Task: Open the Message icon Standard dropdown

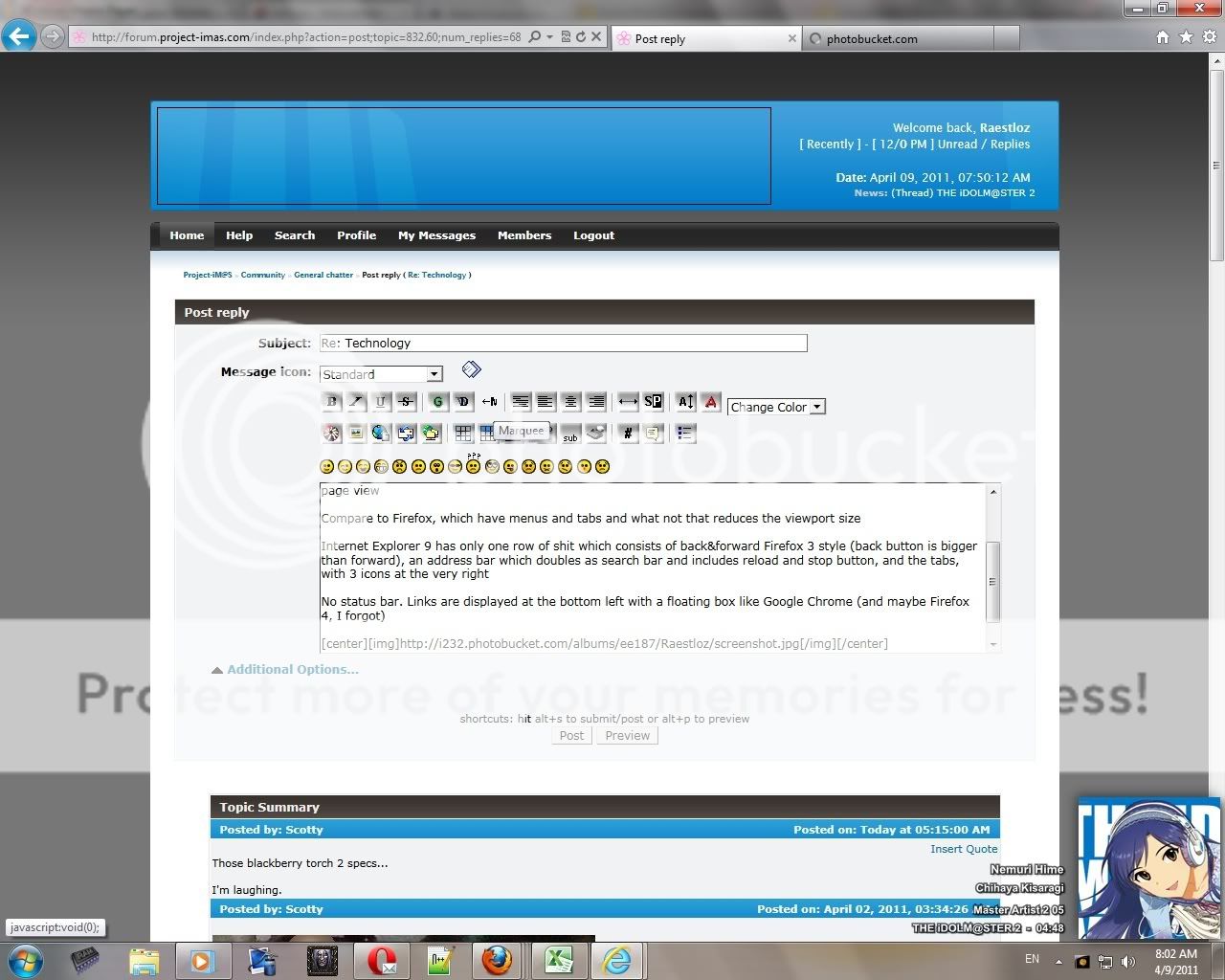Action: point(381,374)
